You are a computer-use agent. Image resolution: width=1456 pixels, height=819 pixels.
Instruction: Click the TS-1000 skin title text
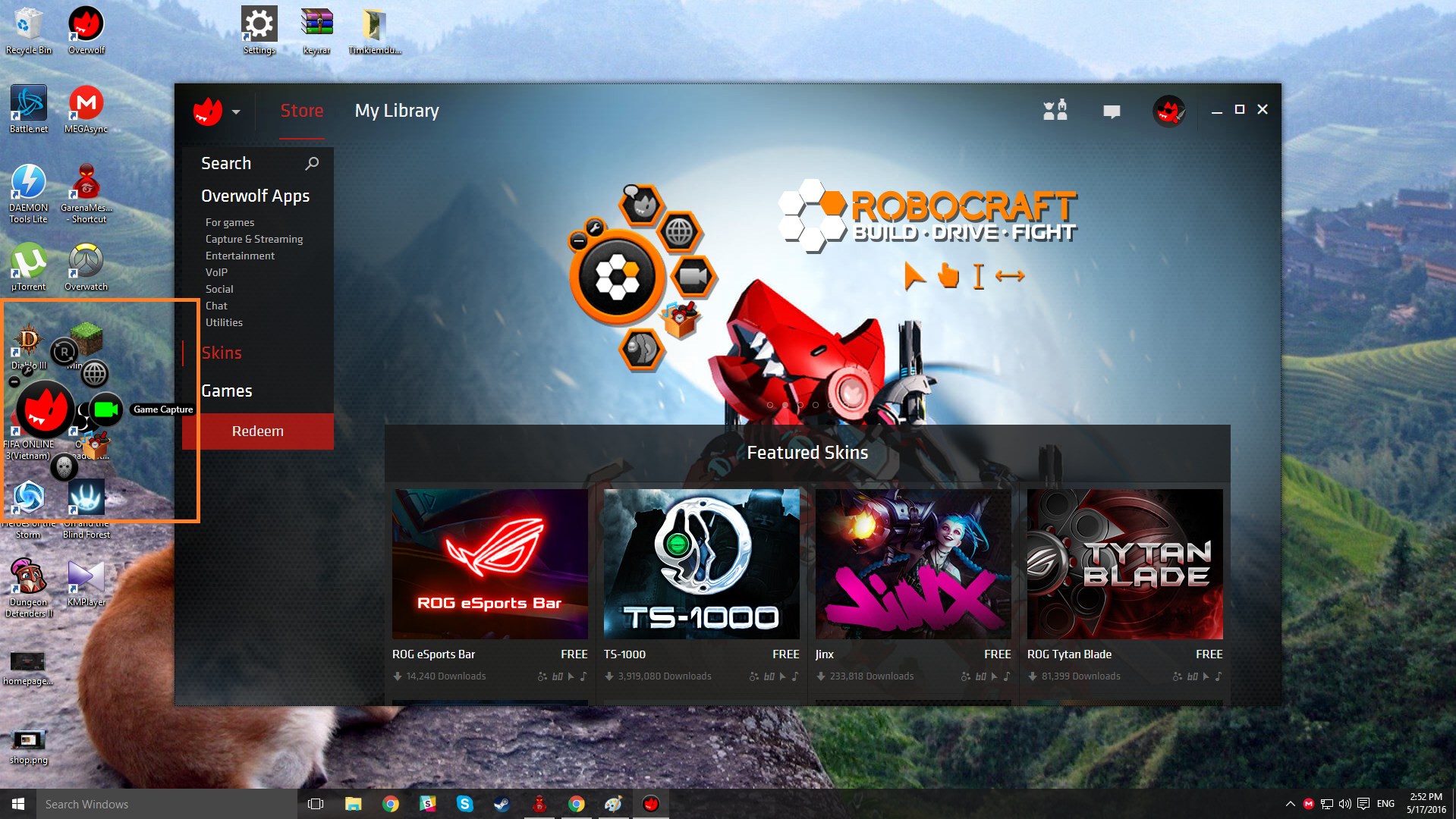(x=624, y=654)
